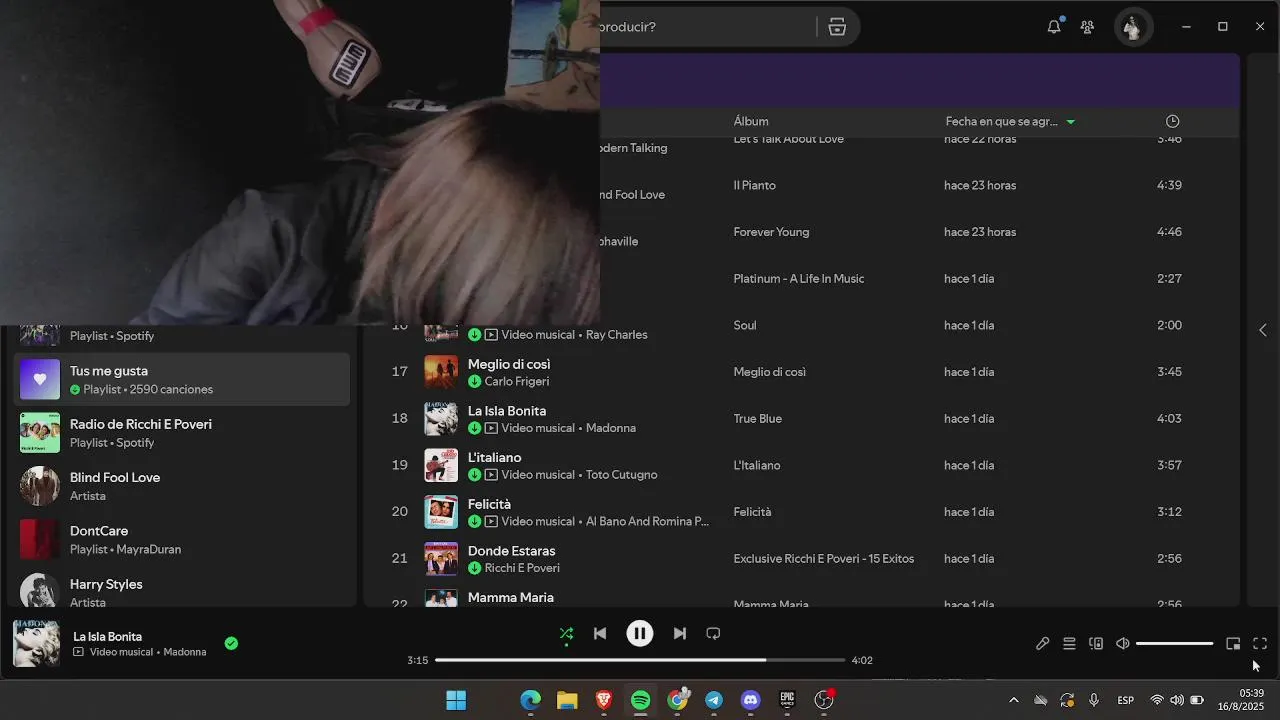Adjust the Spotify volume slider
Viewport: 1280px width, 720px height.
click(x=1174, y=644)
